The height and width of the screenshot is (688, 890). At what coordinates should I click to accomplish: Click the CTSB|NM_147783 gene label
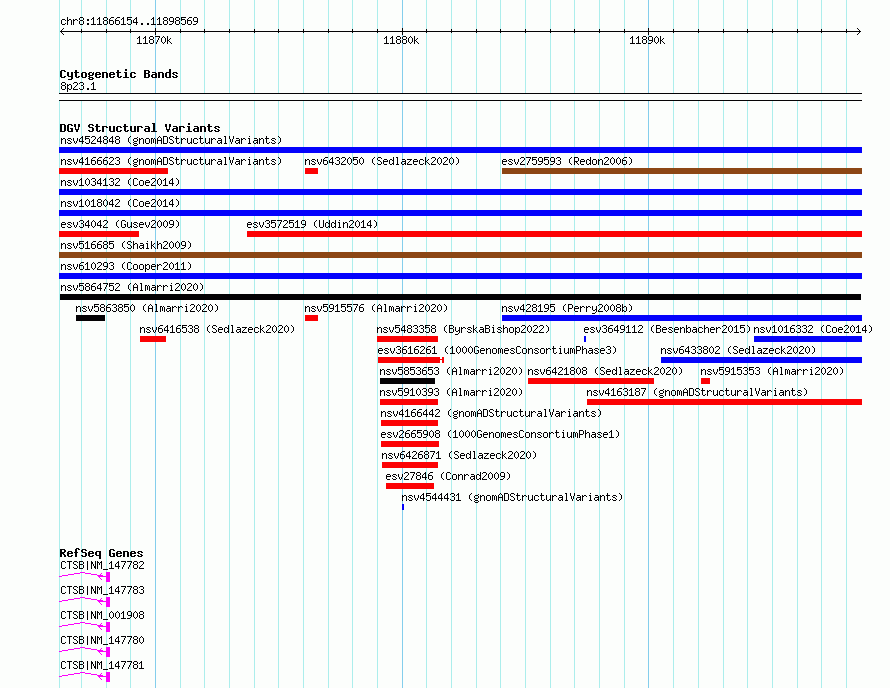tap(102, 590)
